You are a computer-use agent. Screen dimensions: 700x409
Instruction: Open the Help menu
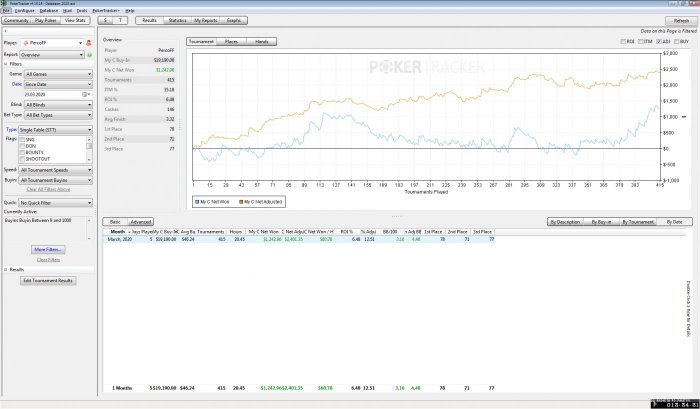pyautogui.click(x=130, y=10)
